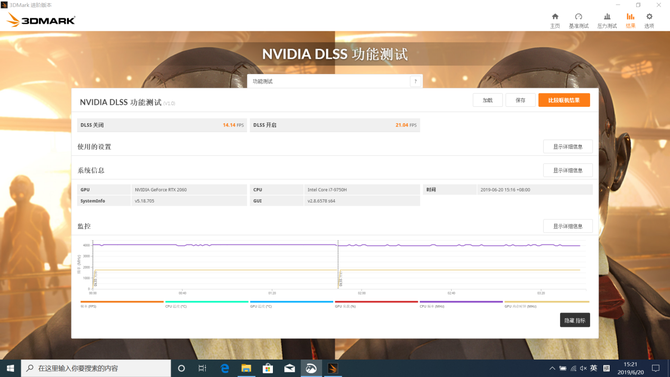Click the DLSS marker at chart midpoint
The width and height of the screenshot is (670, 377).
[x=340, y=279]
